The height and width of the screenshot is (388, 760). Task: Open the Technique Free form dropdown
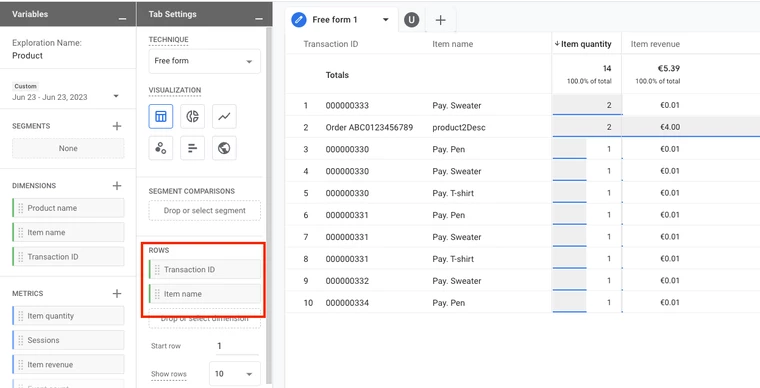(x=205, y=61)
